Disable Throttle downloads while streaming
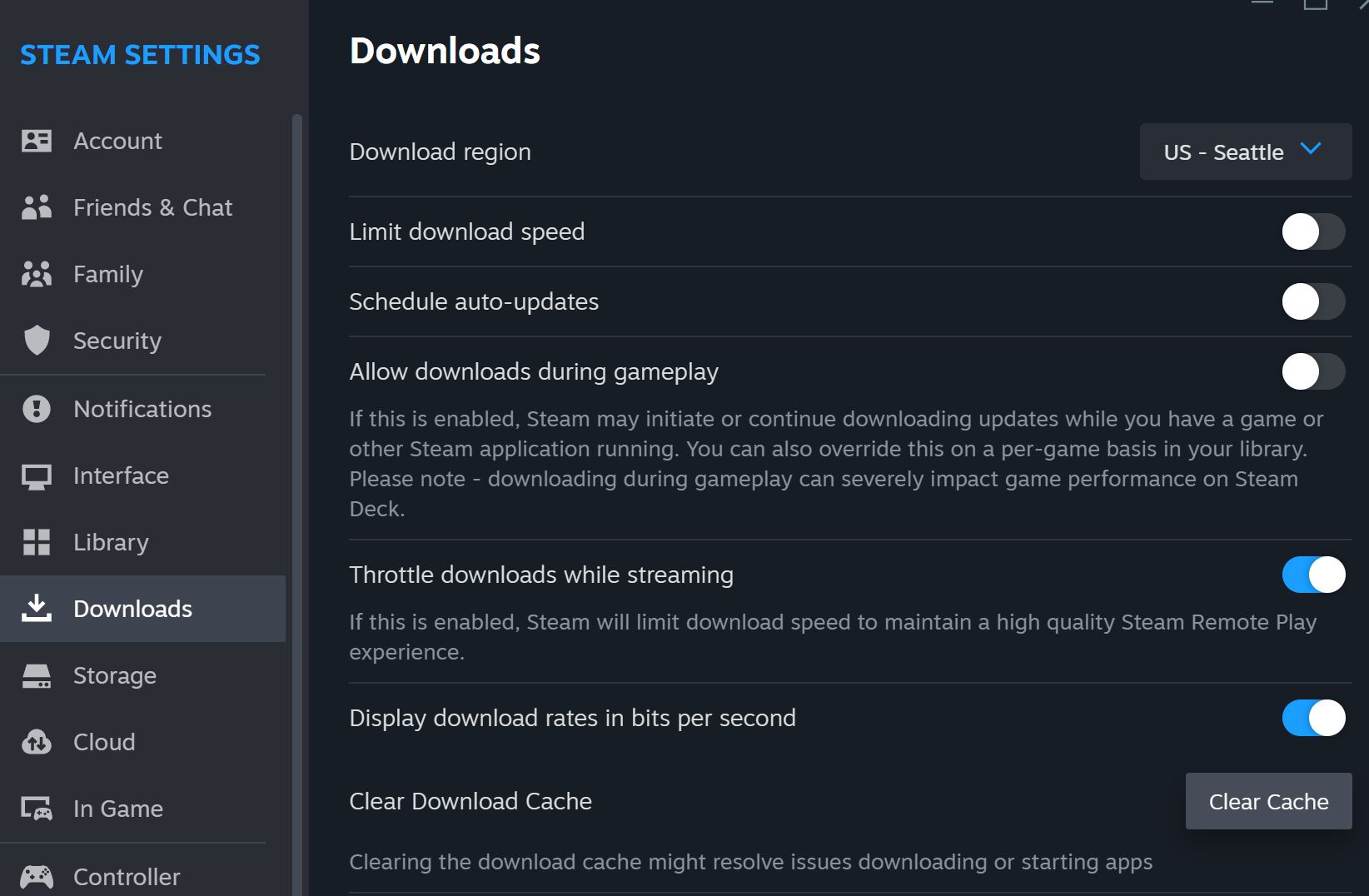This screenshot has height=896, width=1369. (1313, 575)
